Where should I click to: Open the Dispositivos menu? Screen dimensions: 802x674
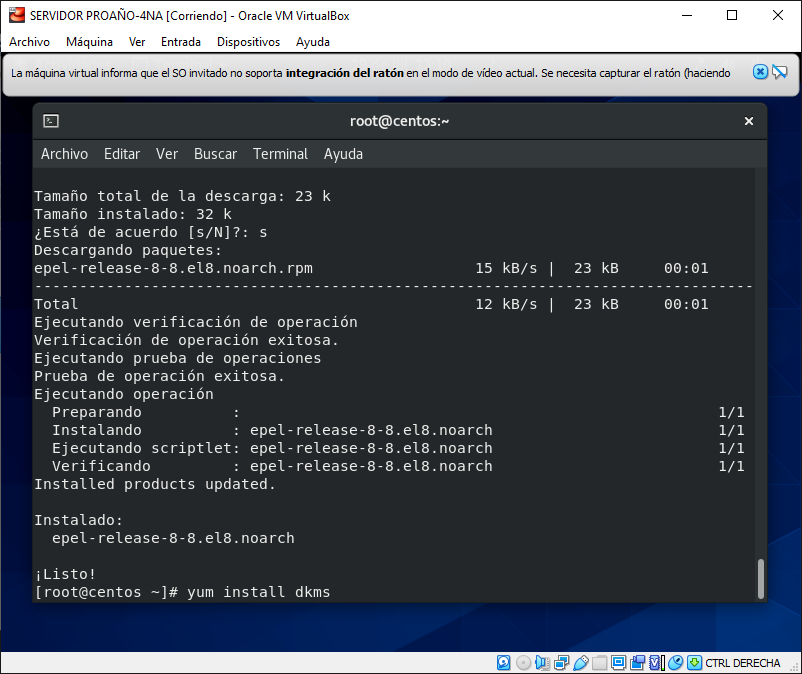tap(249, 42)
